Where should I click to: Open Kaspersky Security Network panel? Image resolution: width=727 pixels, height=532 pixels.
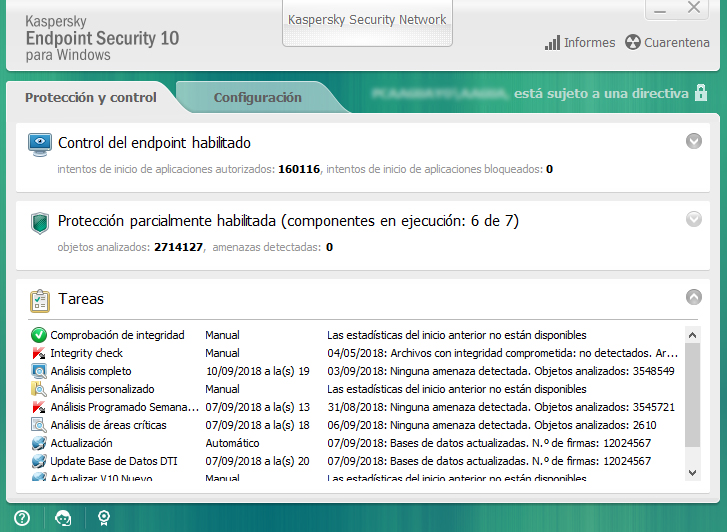[x=367, y=22]
